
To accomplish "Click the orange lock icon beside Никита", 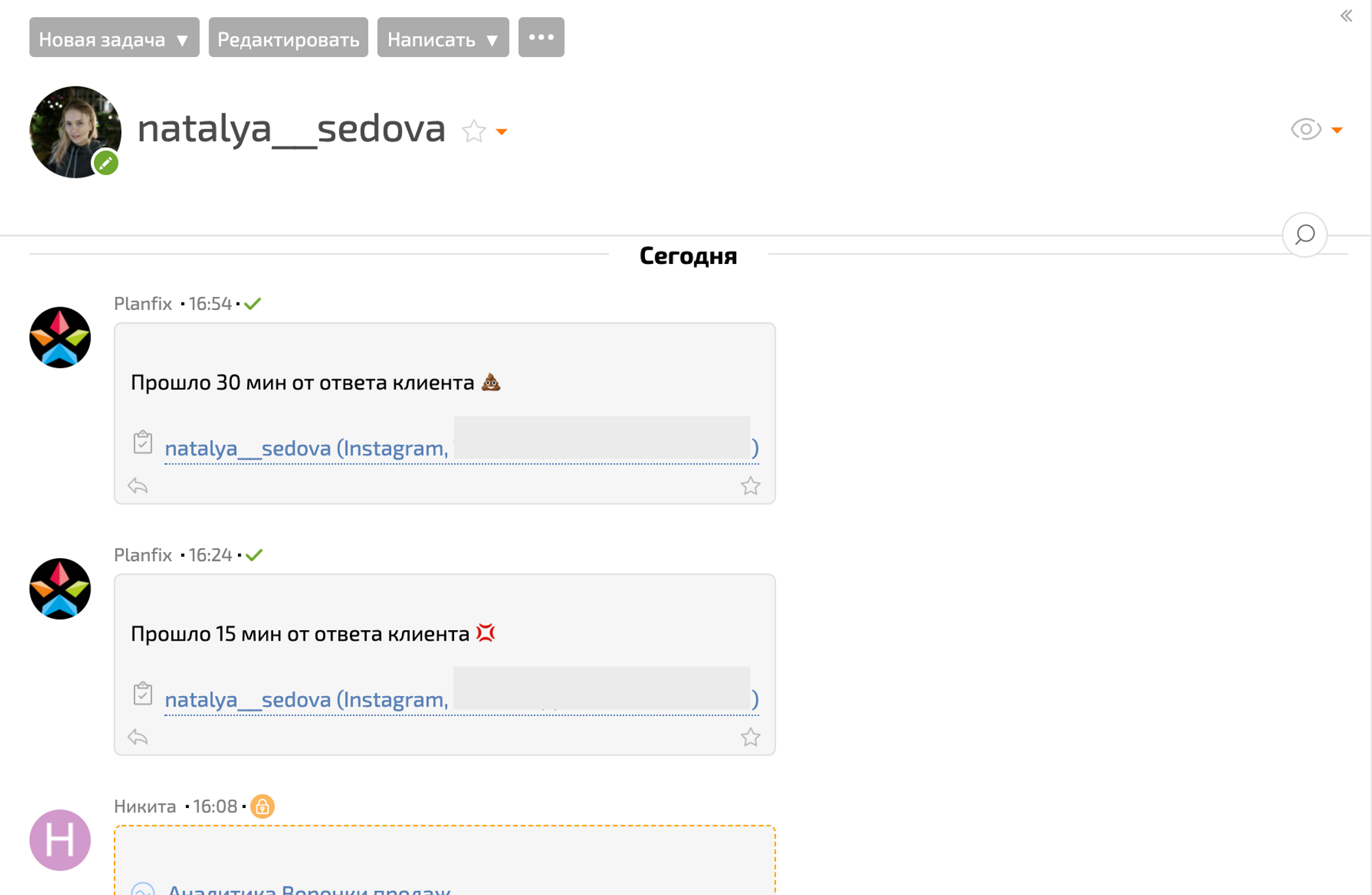I will click(x=262, y=807).
